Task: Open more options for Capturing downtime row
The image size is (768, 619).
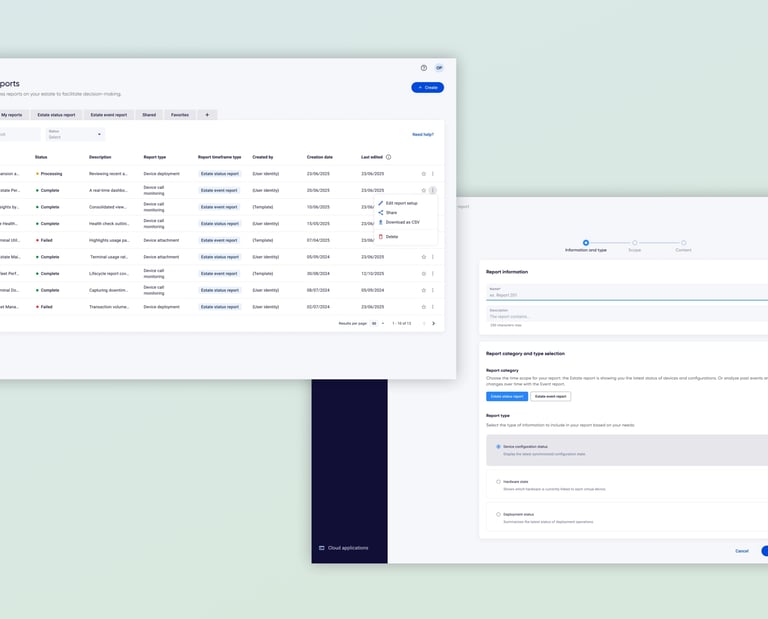Action: point(432,290)
